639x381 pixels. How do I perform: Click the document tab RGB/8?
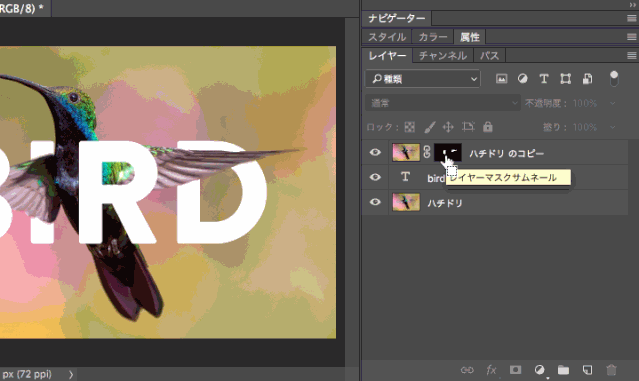pos(24,9)
